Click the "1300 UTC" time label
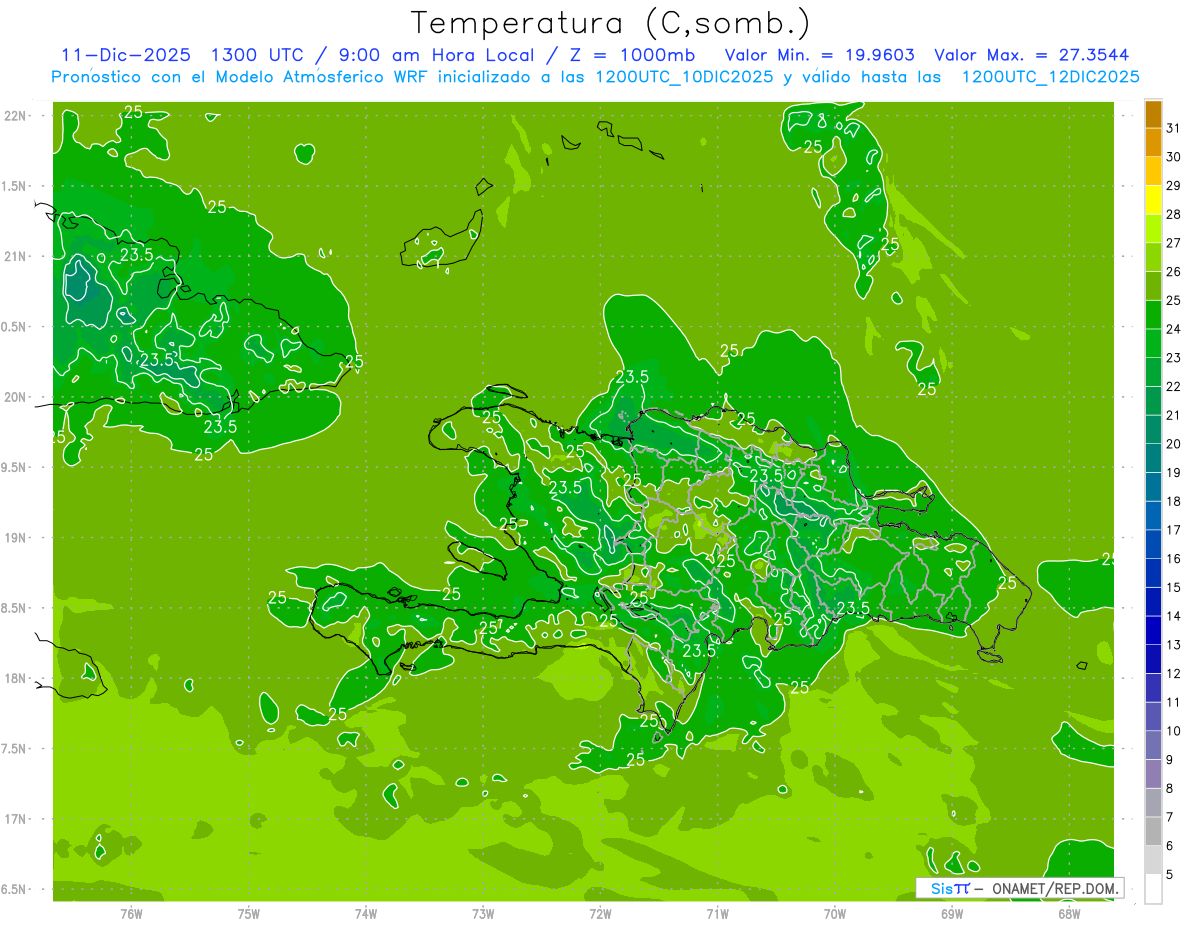 pyautogui.click(x=256, y=55)
